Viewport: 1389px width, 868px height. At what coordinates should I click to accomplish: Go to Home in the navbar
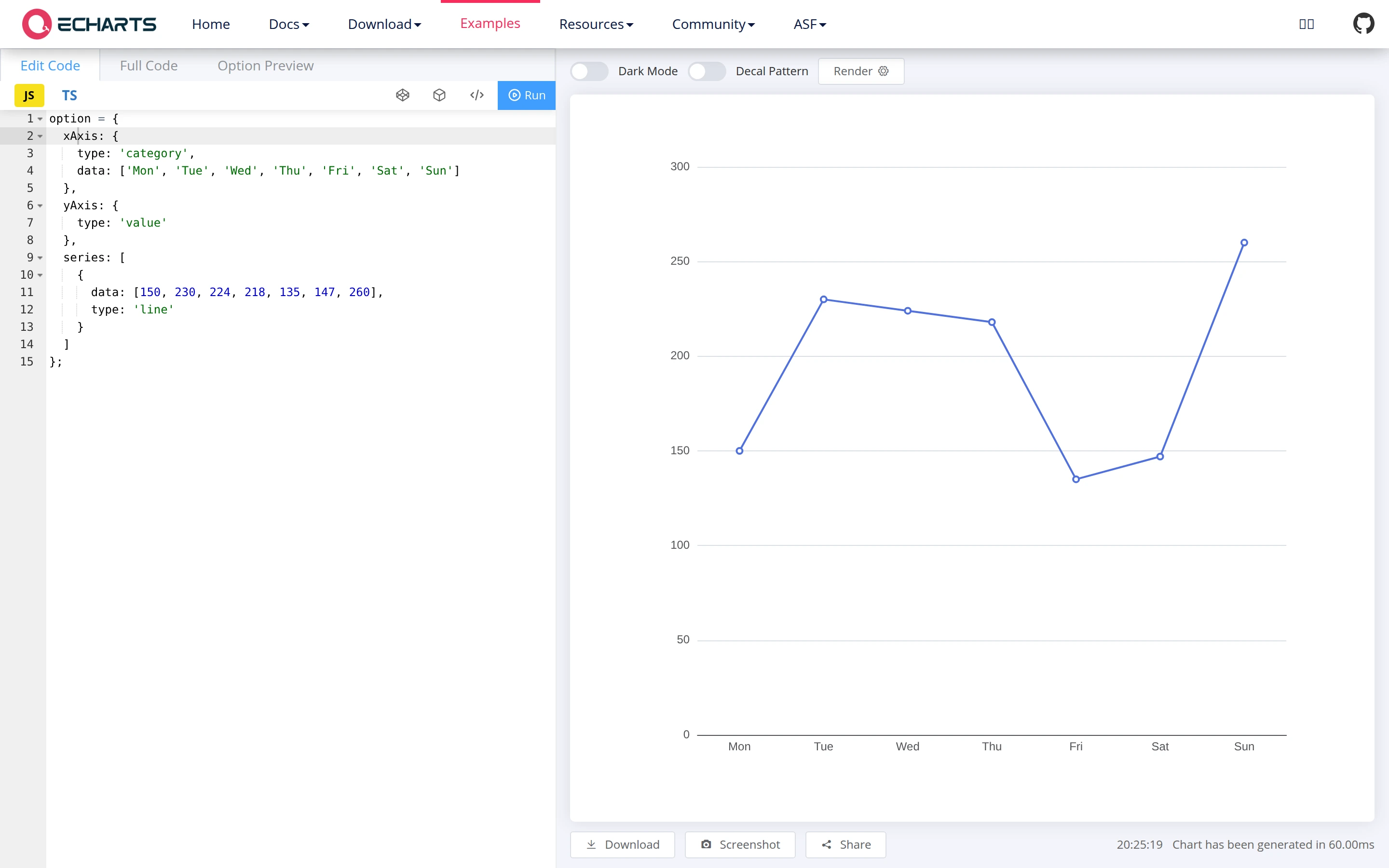coord(211,24)
